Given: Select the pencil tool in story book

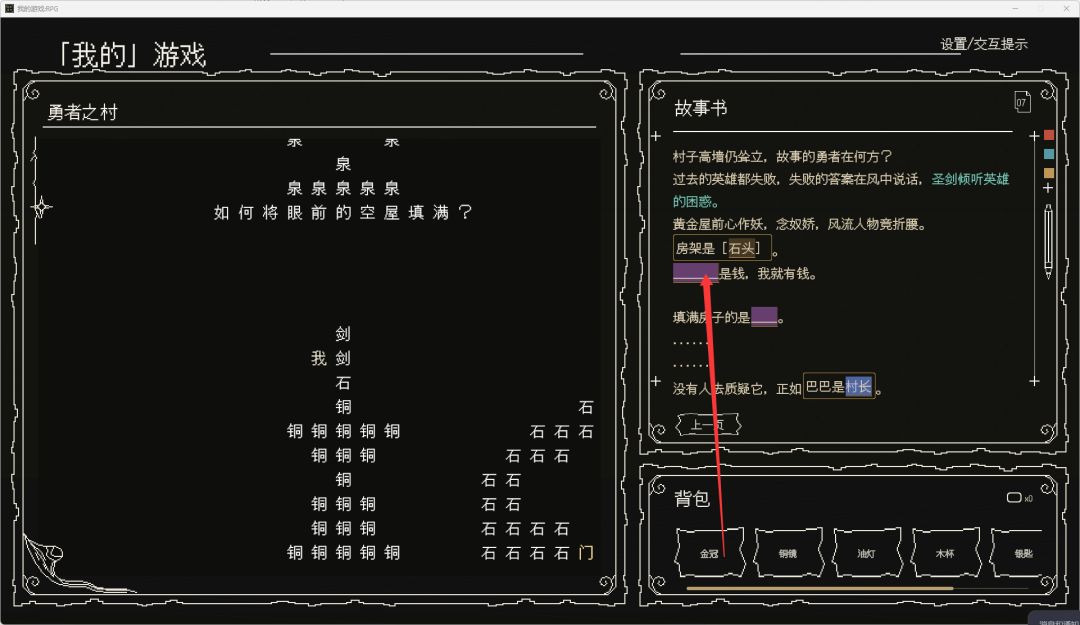Looking at the screenshot, I should (x=1048, y=241).
